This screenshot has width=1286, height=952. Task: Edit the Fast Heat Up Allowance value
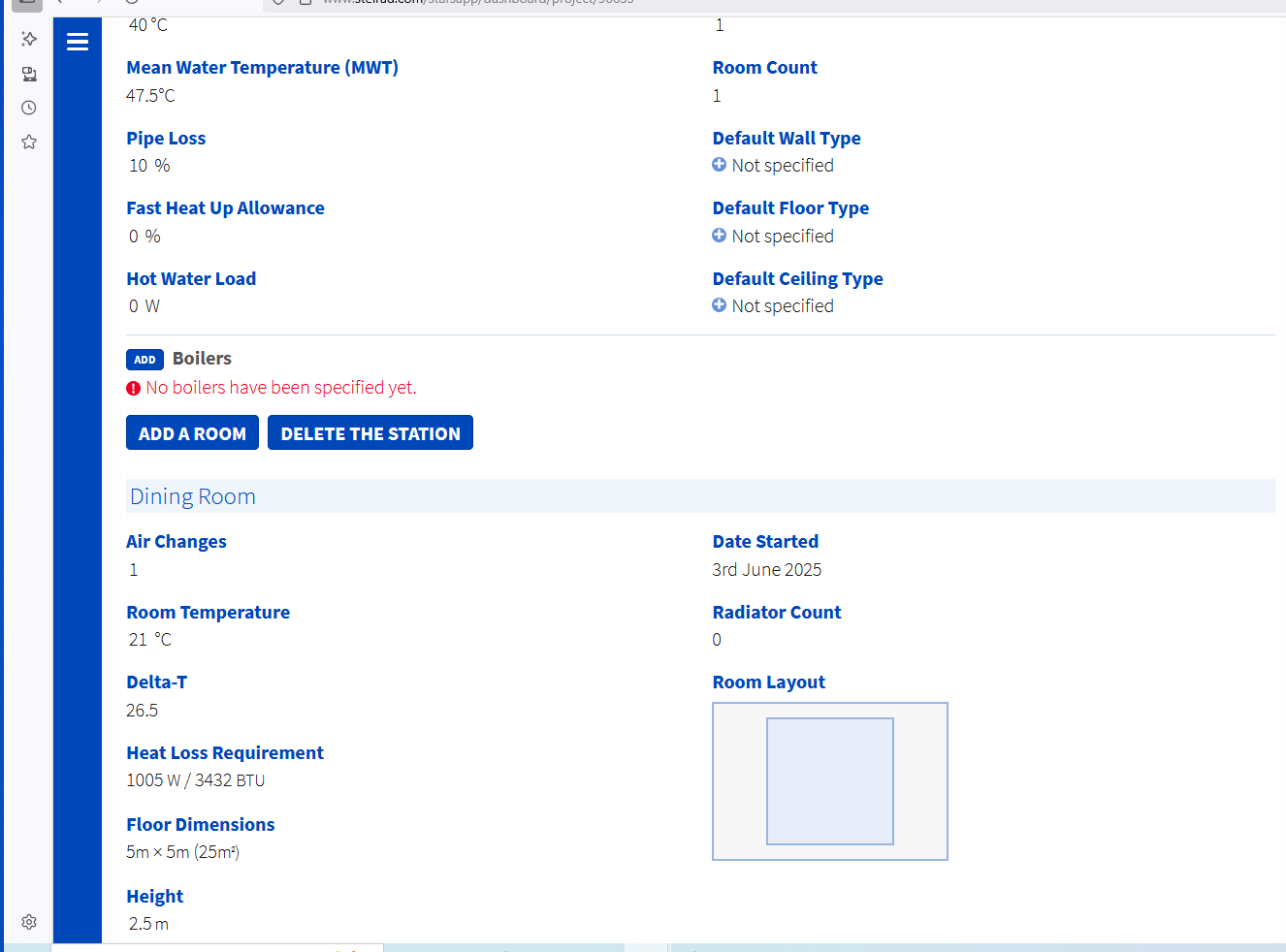[145, 237]
